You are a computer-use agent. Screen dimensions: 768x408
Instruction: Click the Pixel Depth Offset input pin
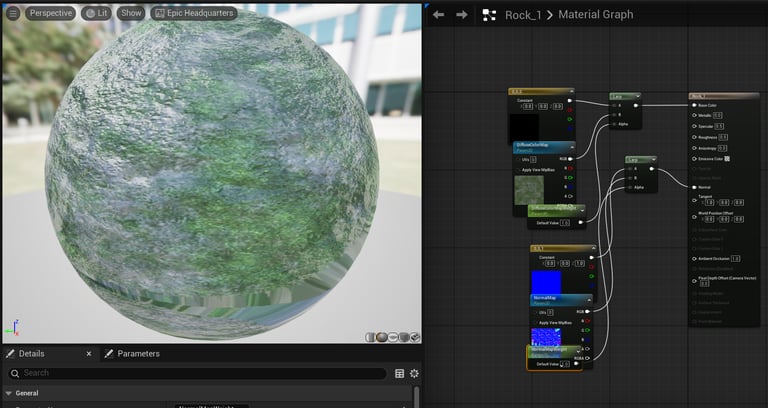point(694,281)
